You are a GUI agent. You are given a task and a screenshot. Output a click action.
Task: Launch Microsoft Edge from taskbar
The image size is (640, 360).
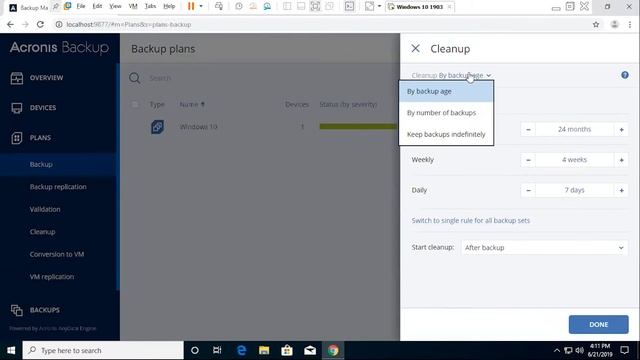click(241, 351)
